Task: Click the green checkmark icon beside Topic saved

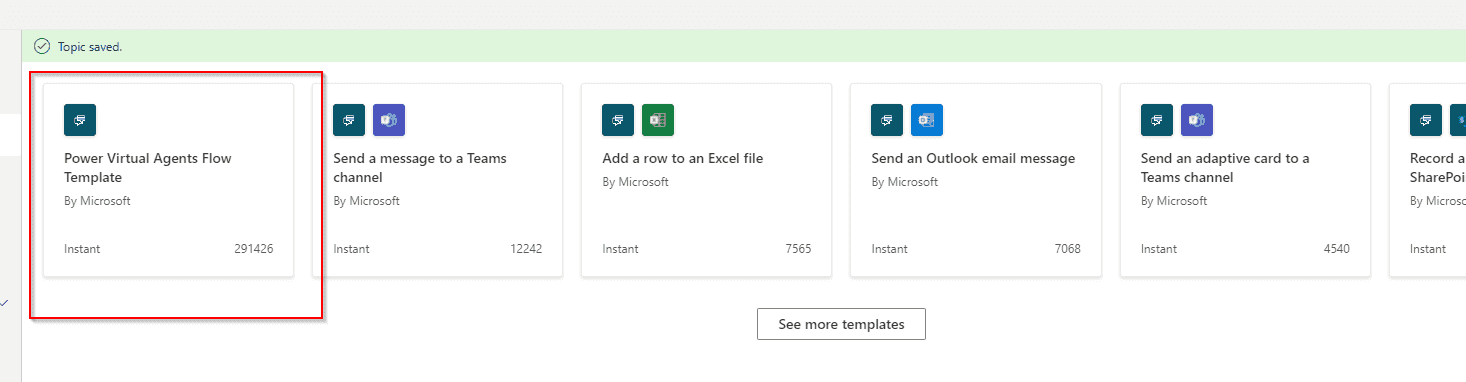Action: point(41,46)
